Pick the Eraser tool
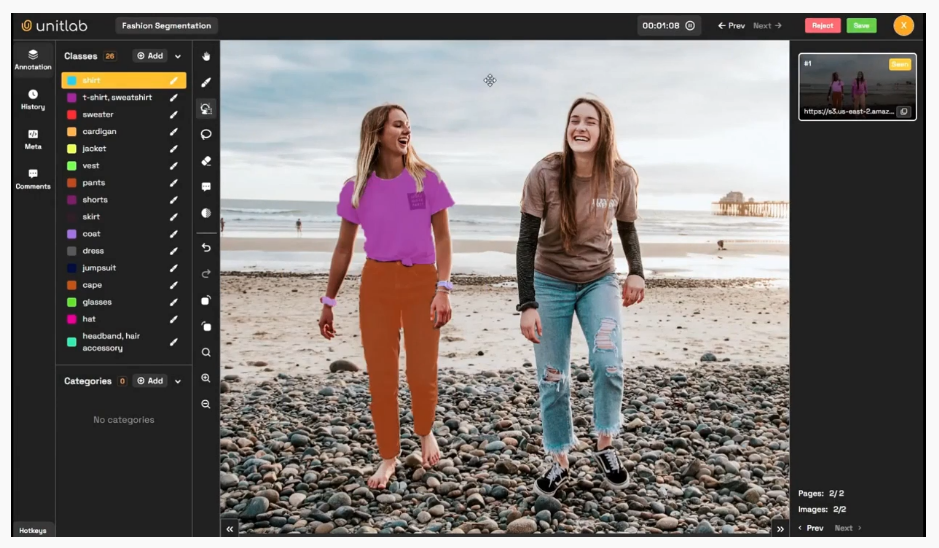 click(x=206, y=160)
